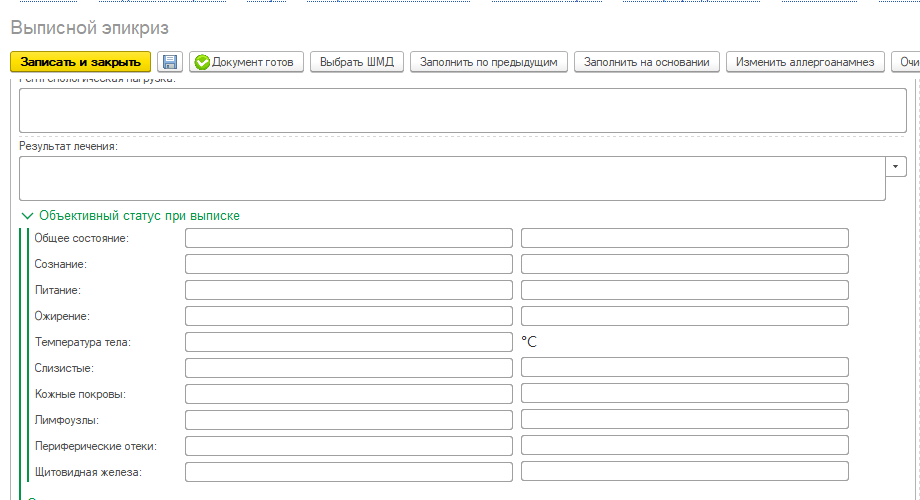
Task: Click the green checkmark Документ готов button
Action: pyautogui.click(x=246, y=62)
